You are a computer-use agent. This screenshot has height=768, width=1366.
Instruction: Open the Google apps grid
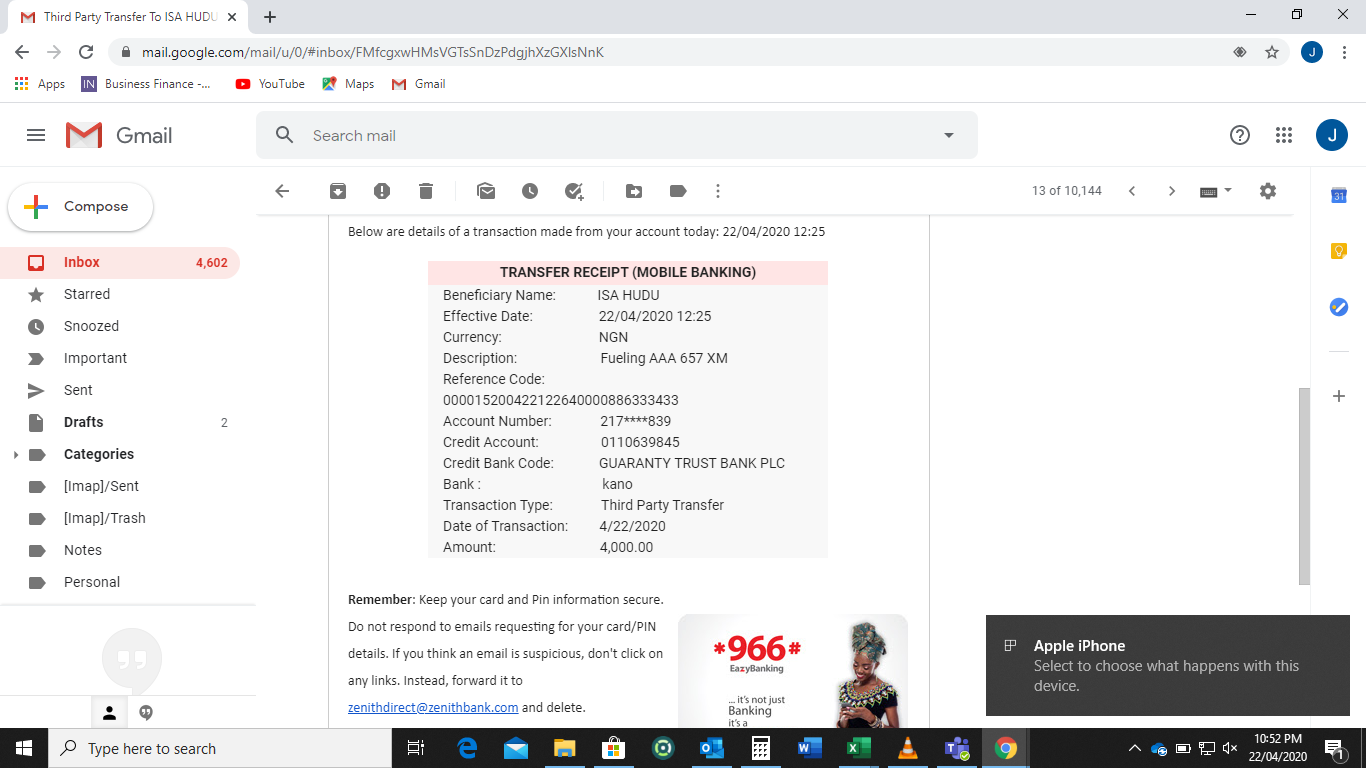coord(1284,135)
